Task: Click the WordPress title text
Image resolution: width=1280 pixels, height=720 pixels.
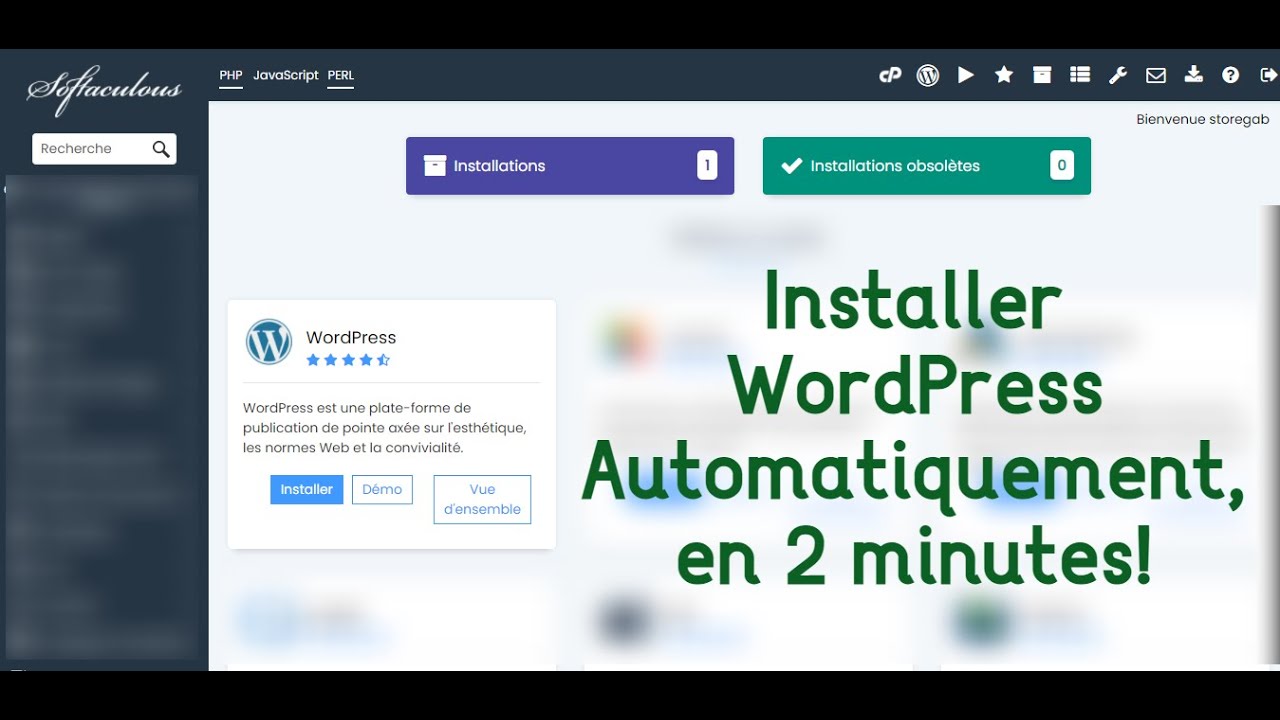Action: click(351, 337)
